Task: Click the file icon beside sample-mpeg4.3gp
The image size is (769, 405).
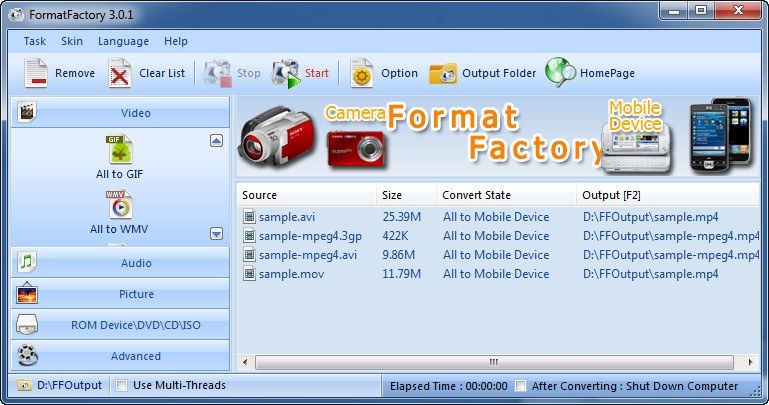Action: (x=250, y=235)
